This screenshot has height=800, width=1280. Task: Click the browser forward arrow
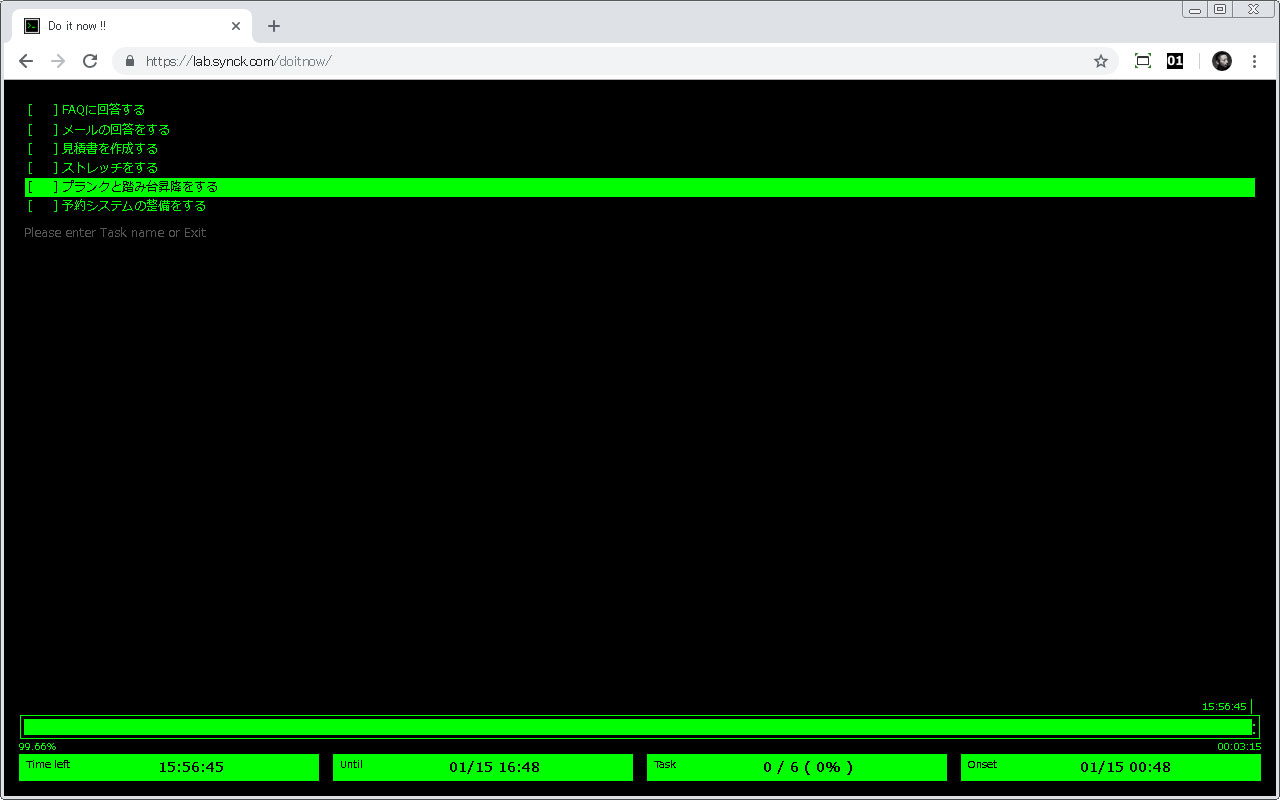(x=58, y=61)
